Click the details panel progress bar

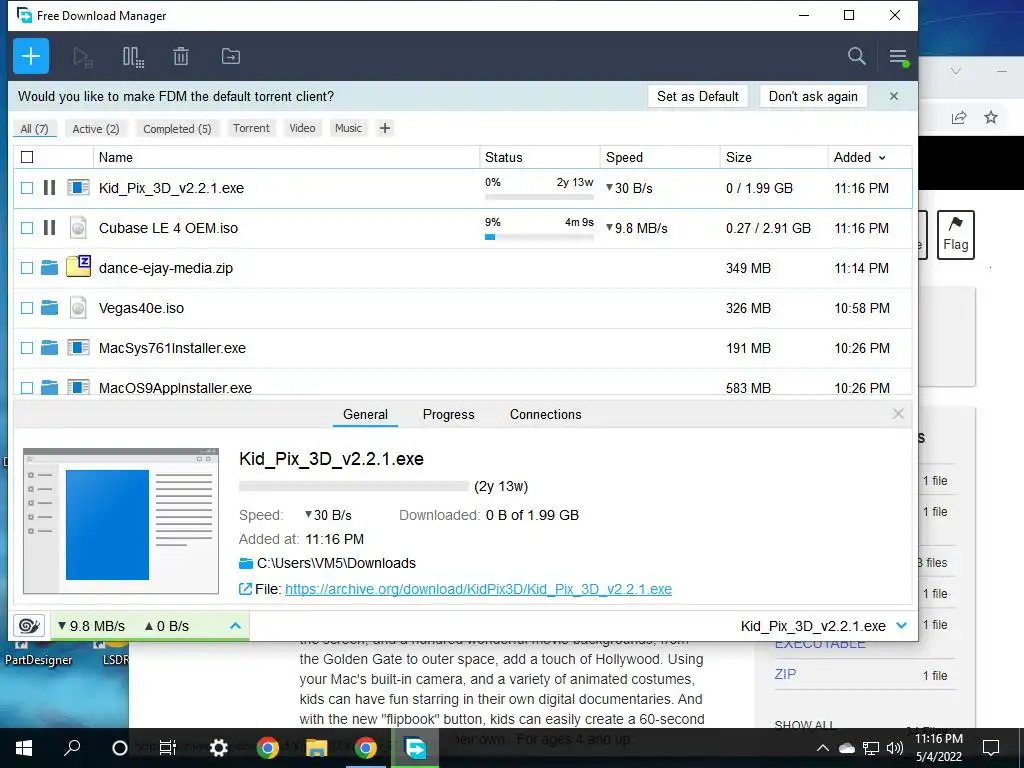click(354, 486)
